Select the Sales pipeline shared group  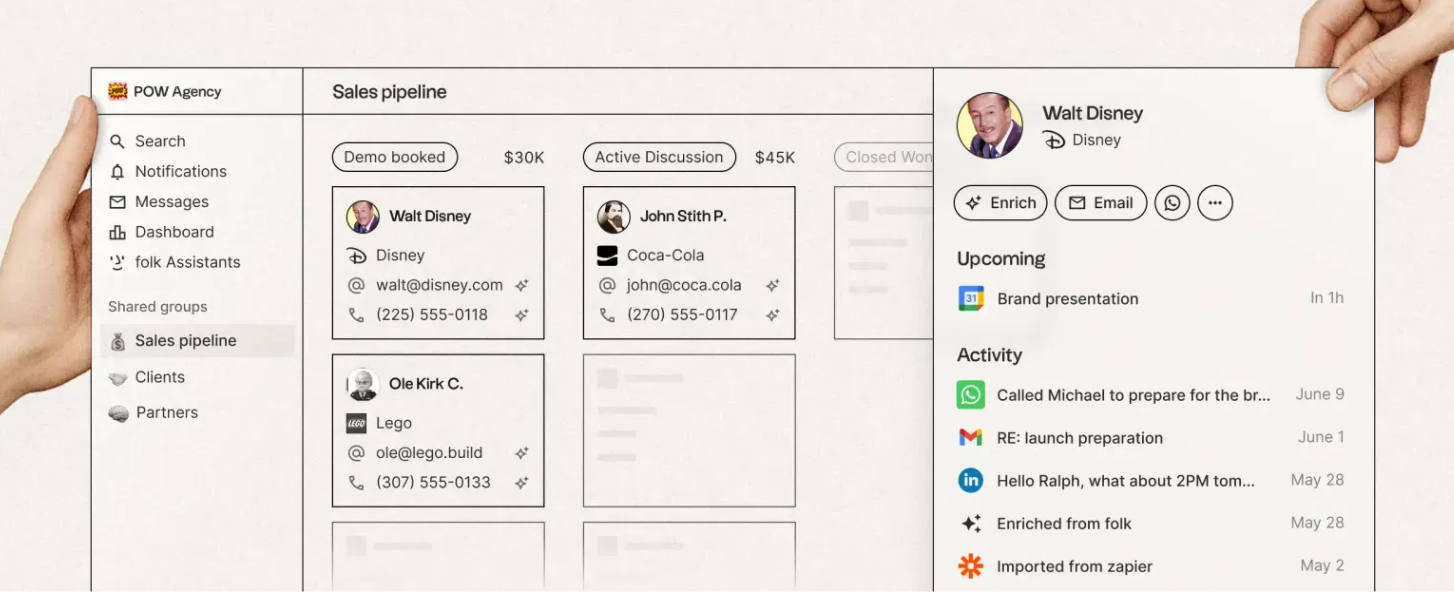[x=198, y=340]
